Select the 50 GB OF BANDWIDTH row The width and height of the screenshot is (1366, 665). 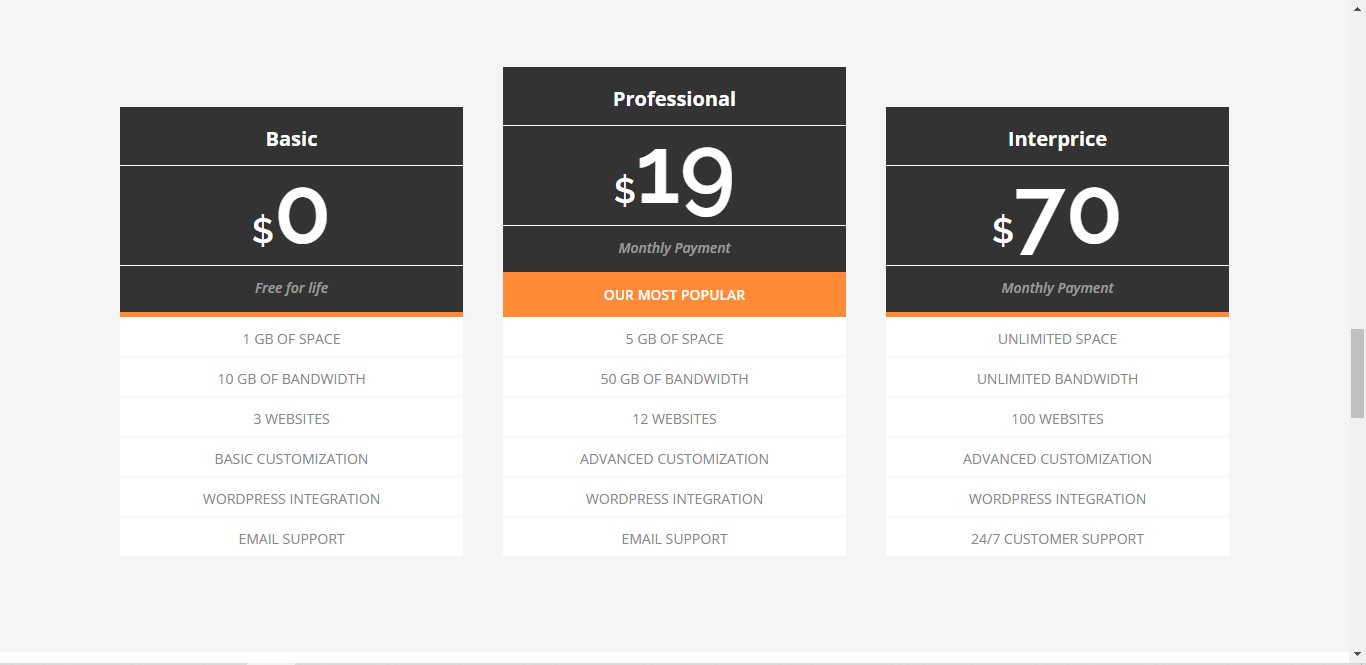point(674,378)
